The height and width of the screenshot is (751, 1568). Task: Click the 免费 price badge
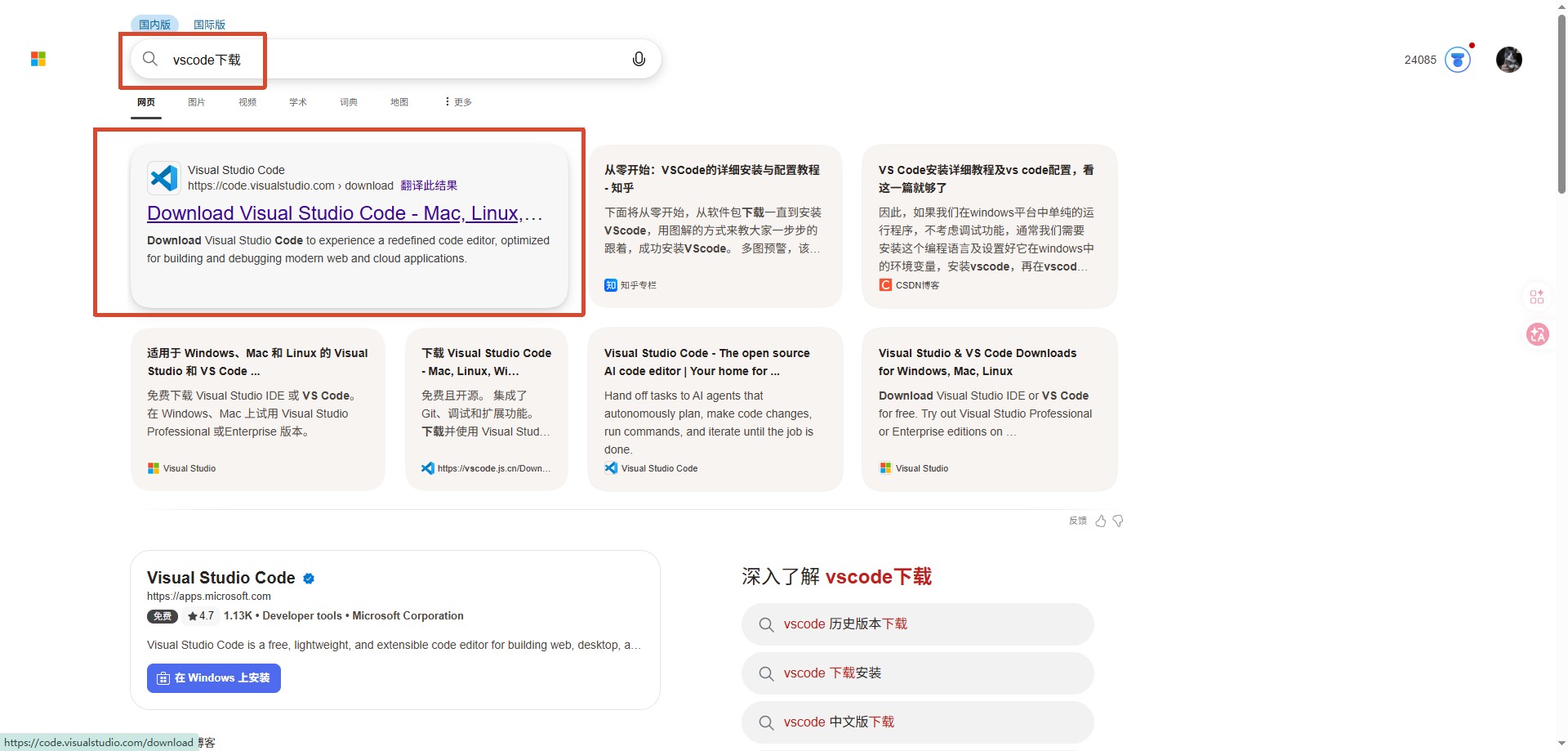(163, 616)
